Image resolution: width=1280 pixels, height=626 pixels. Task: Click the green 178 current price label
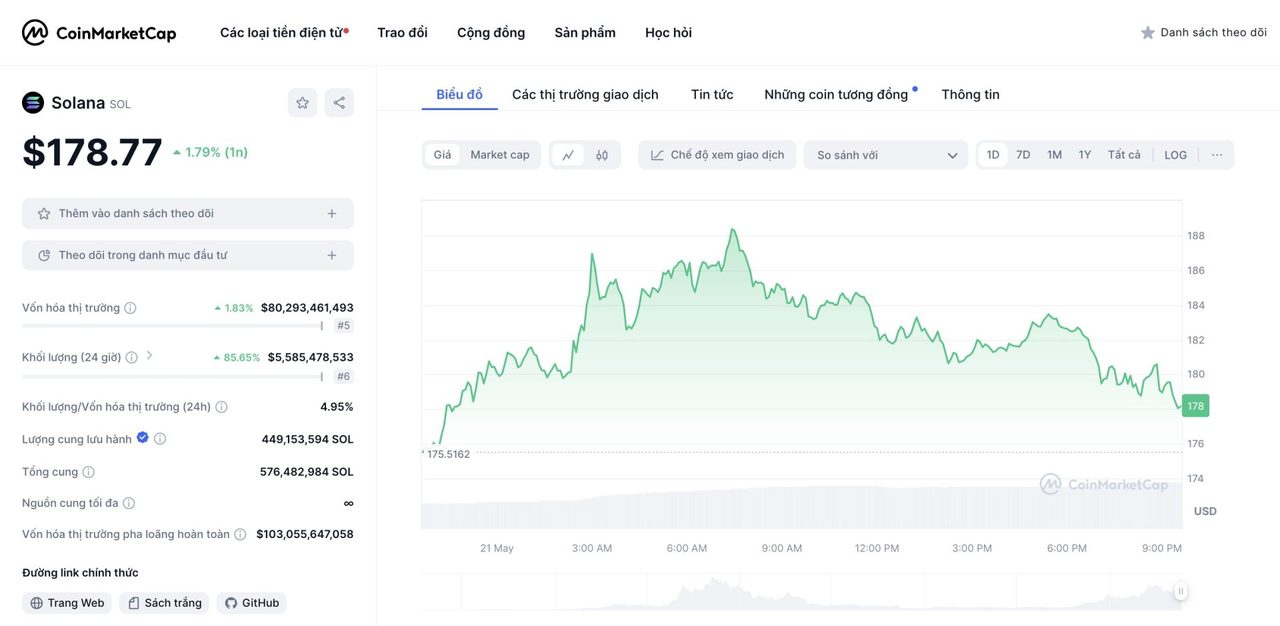[x=1196, y=406]
